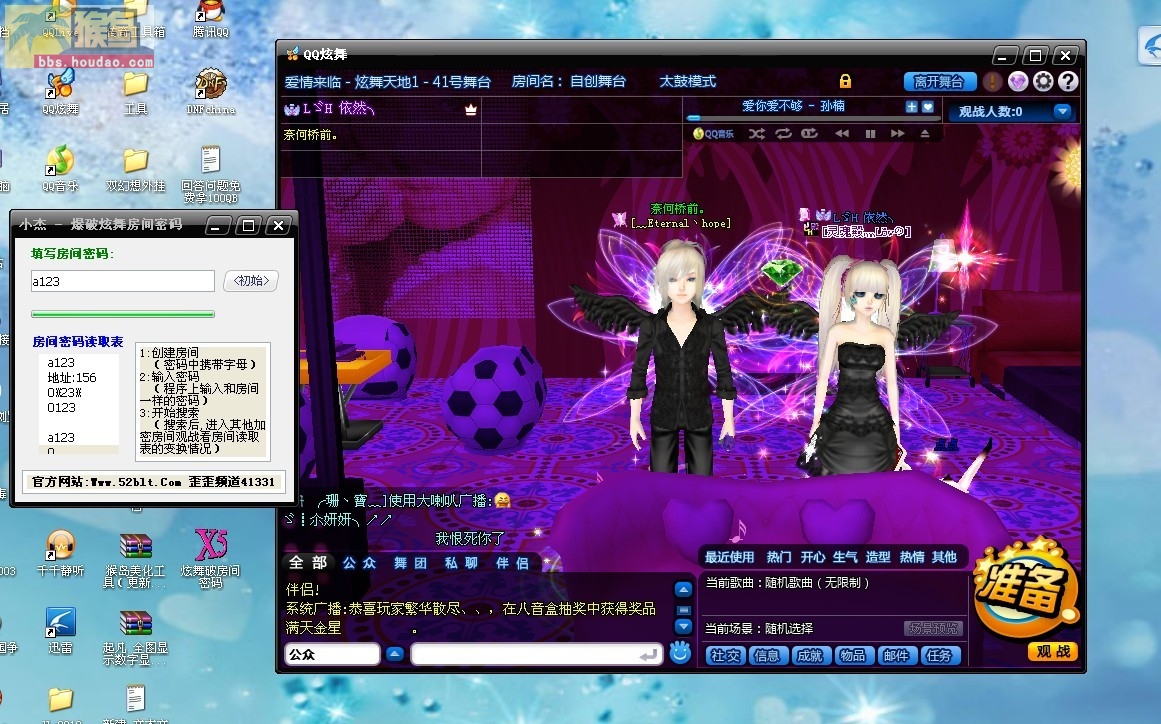
Task: Switch chat to the 舞团 tab
Action: pos(410,563)
